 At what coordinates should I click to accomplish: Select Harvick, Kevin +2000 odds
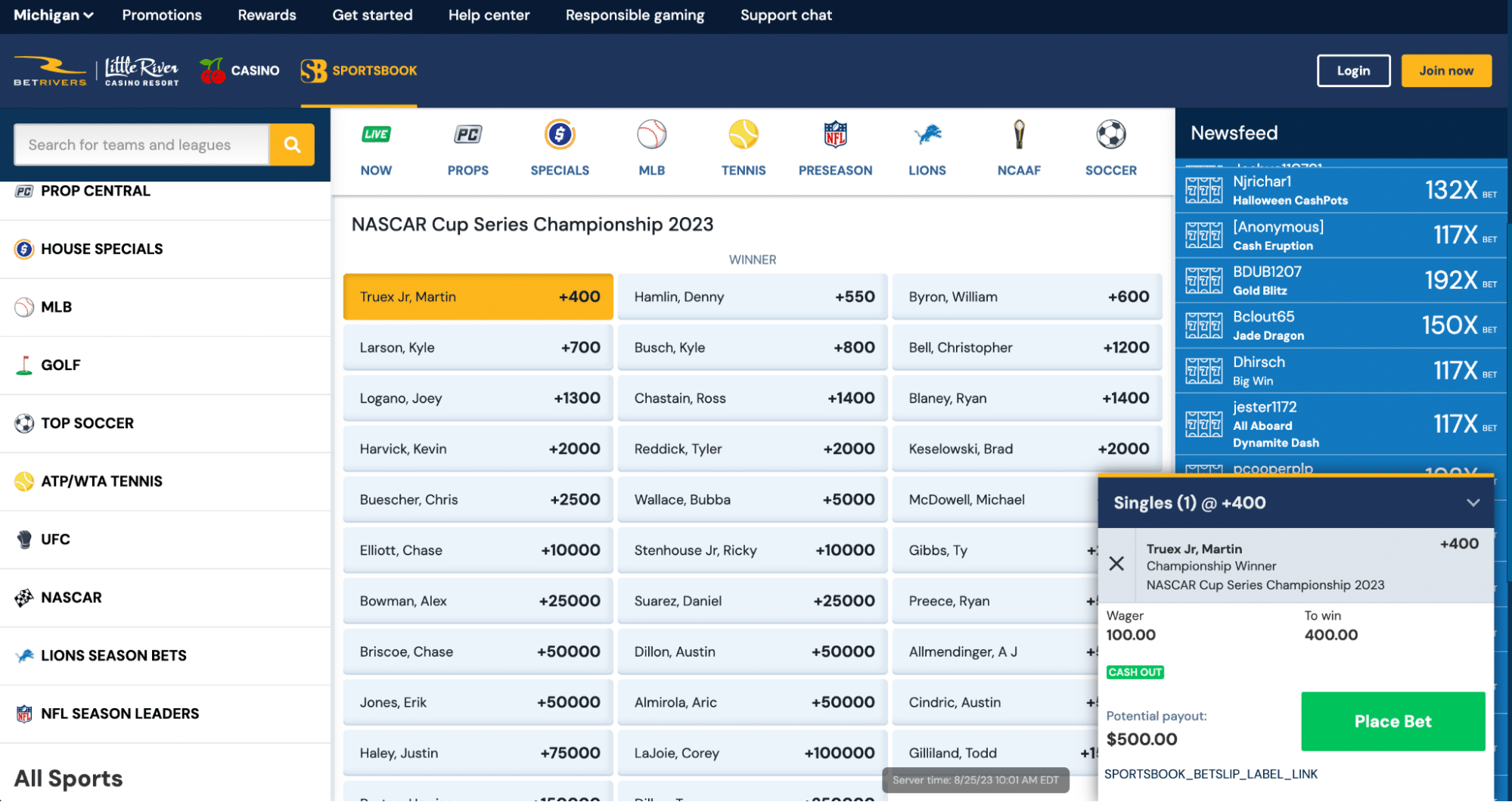[x=478, y=449]
